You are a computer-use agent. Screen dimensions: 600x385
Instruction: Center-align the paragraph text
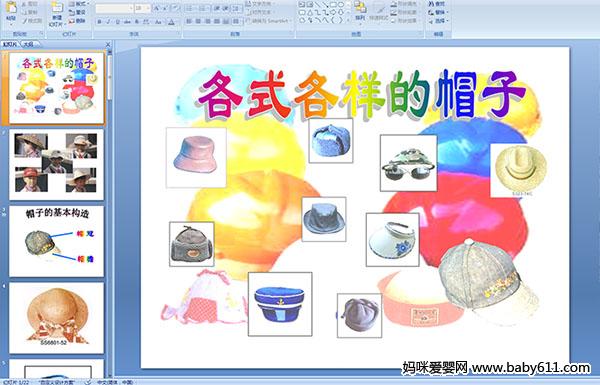click(199, 21)
